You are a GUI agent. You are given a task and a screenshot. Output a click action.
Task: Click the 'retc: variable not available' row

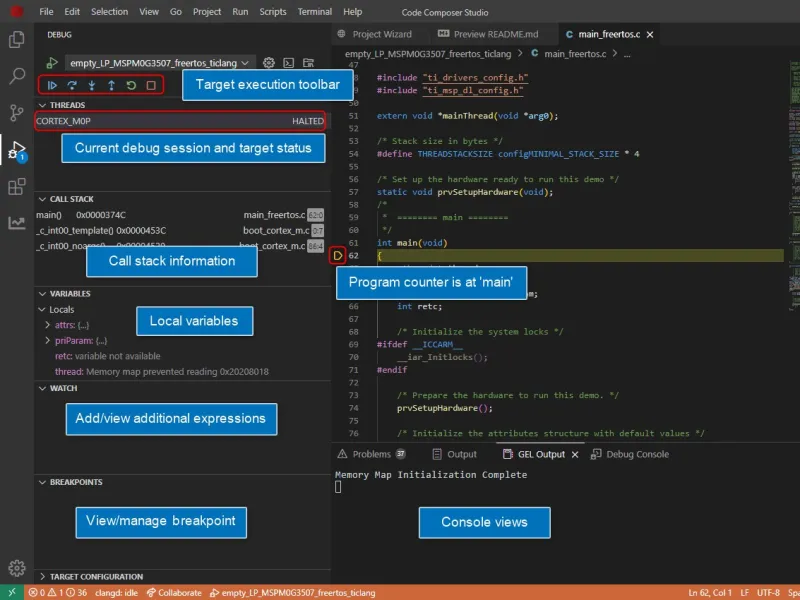pyautogui.click(x=183, y=356)
